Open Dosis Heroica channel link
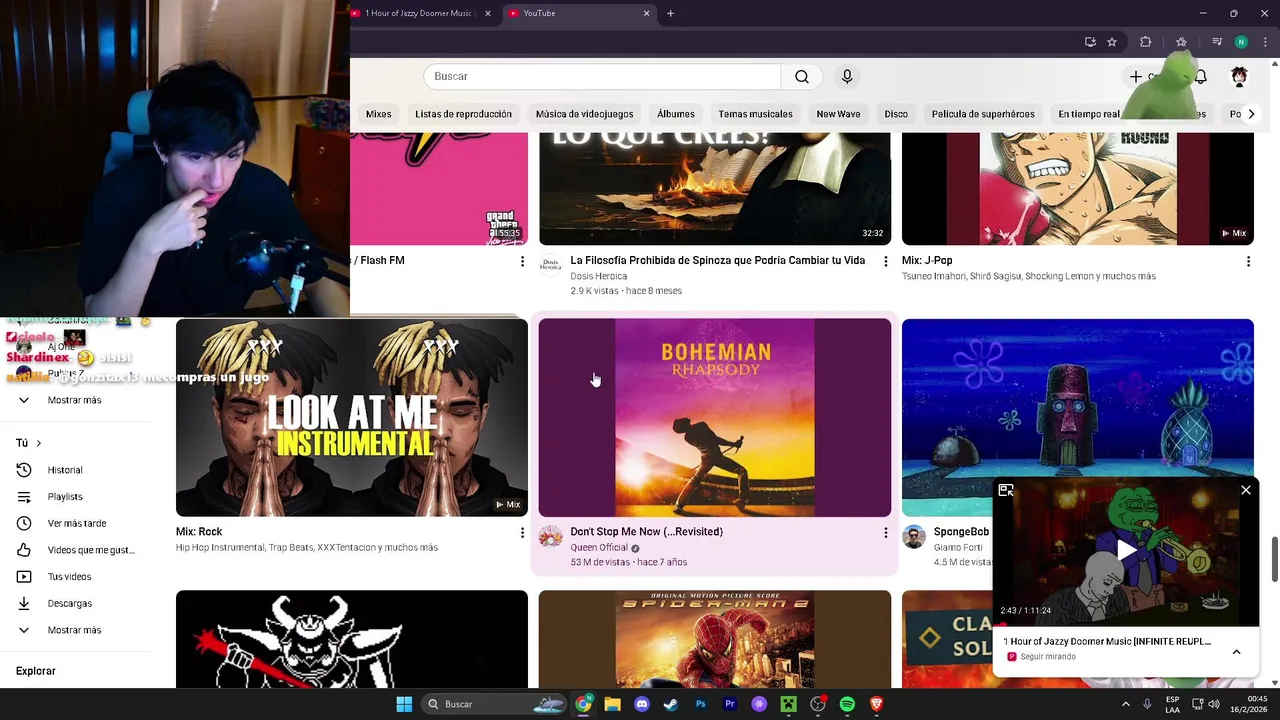Screen dimensions: 1280x720 (x=599, y=276)
